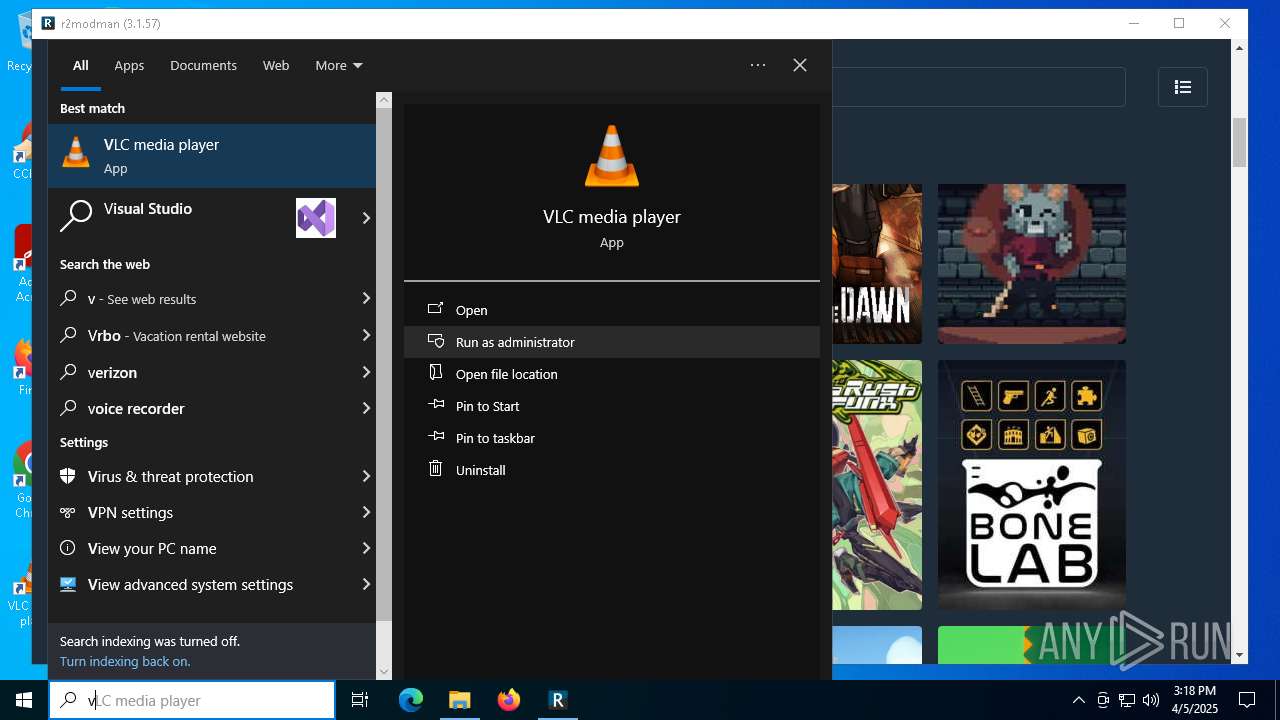Click the shield icon for Virus & threat protection
The width and height of the screenshot is (1280, 720).
coord(68,476)
